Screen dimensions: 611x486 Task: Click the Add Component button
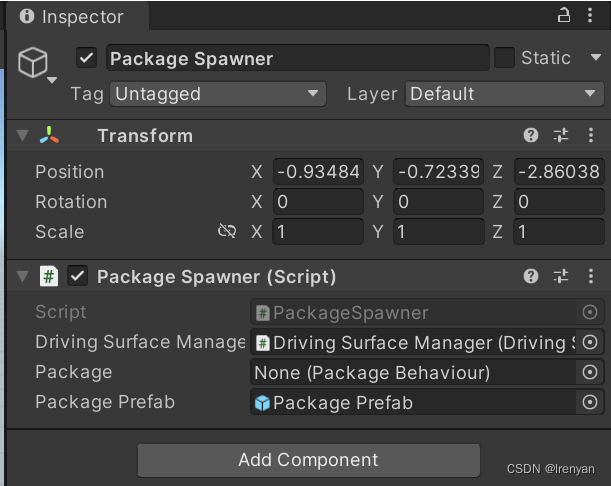[x=308, y=461]
